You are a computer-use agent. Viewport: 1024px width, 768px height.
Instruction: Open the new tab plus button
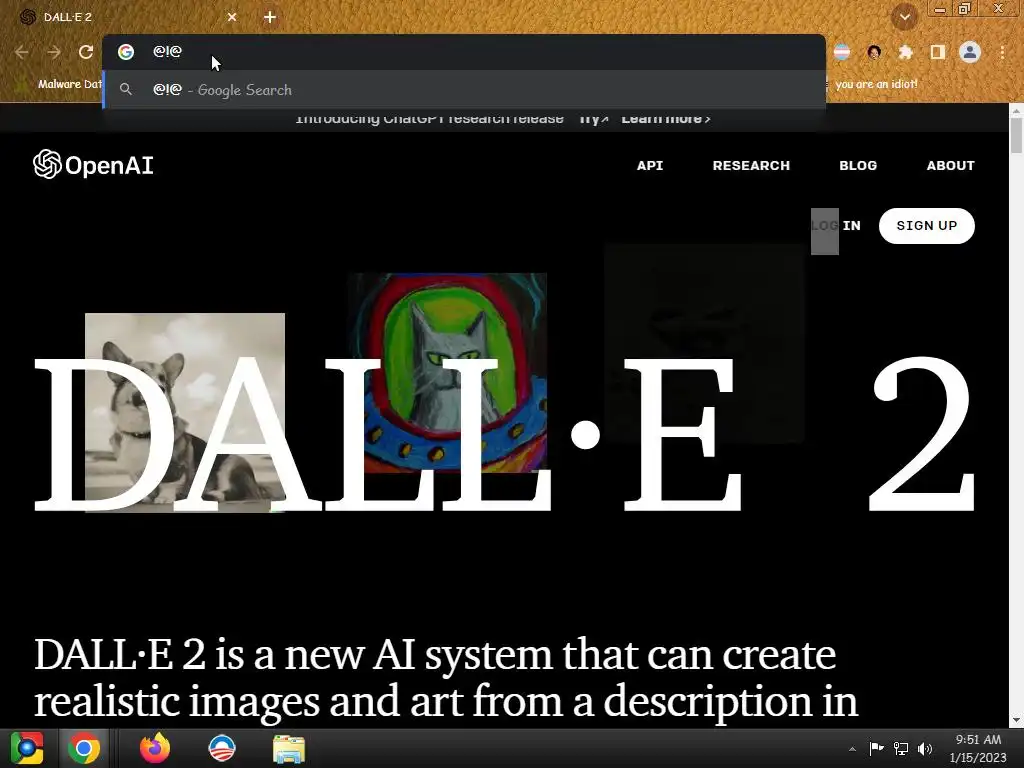point(270,17)
